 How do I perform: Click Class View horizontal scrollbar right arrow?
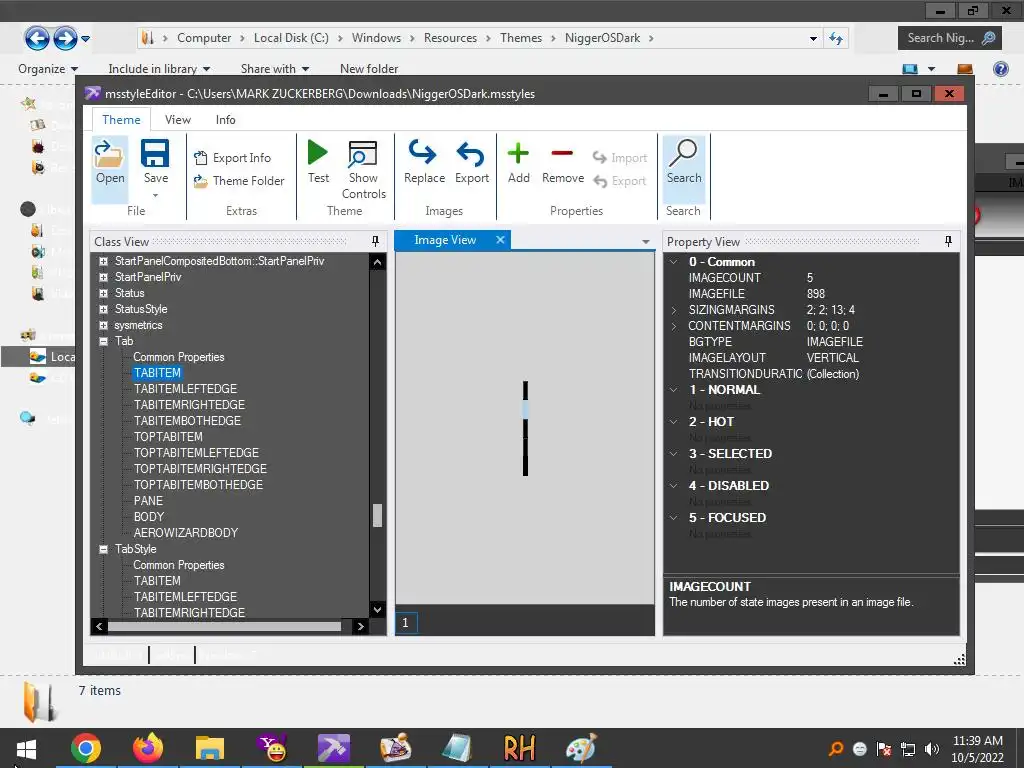point(360,626)
